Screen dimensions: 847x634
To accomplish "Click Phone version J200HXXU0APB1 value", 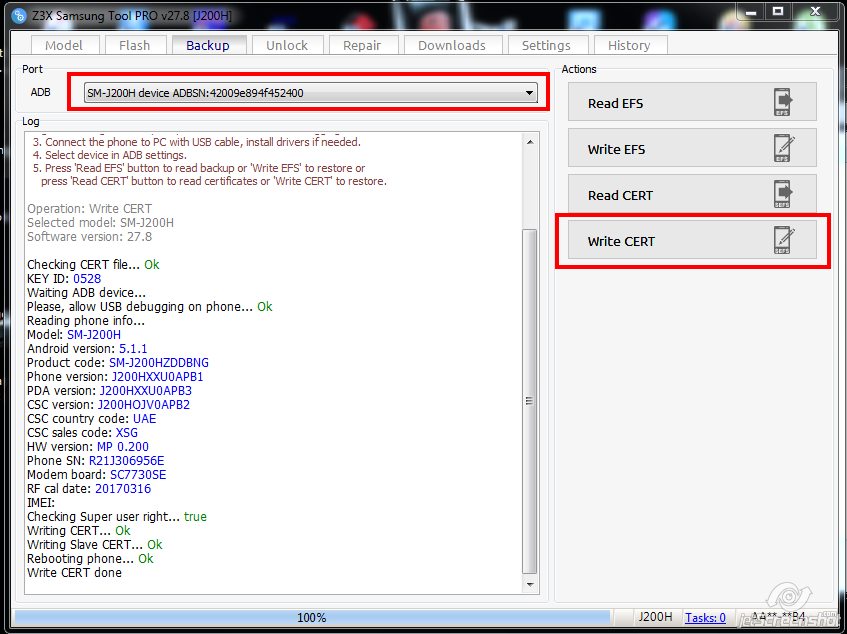I will (x=157, y=376).
